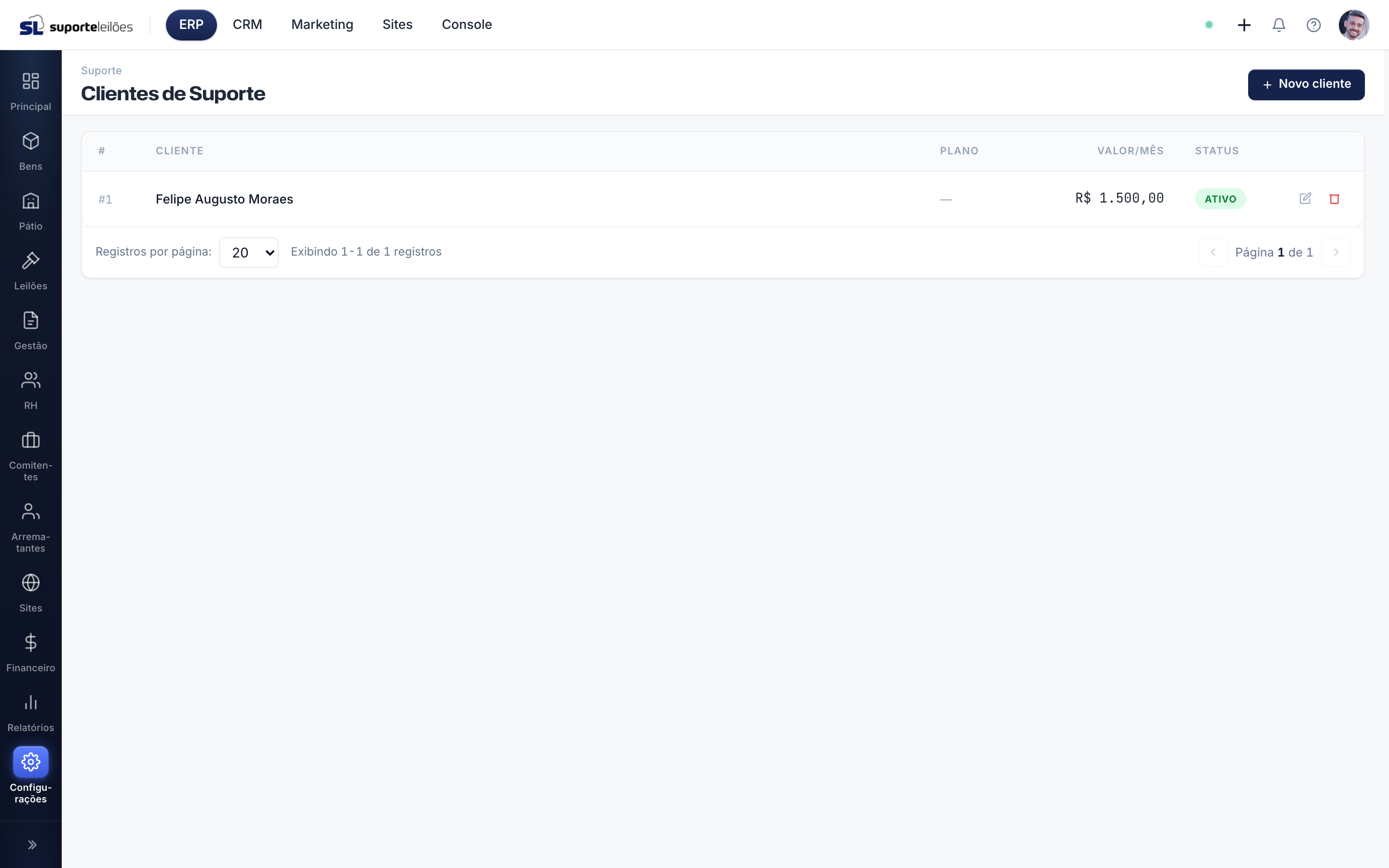Image resolution: width=1389 pixels, height=868 pixels.
Task: Go to Pátio in sidebar
Action: click(30, 211)
